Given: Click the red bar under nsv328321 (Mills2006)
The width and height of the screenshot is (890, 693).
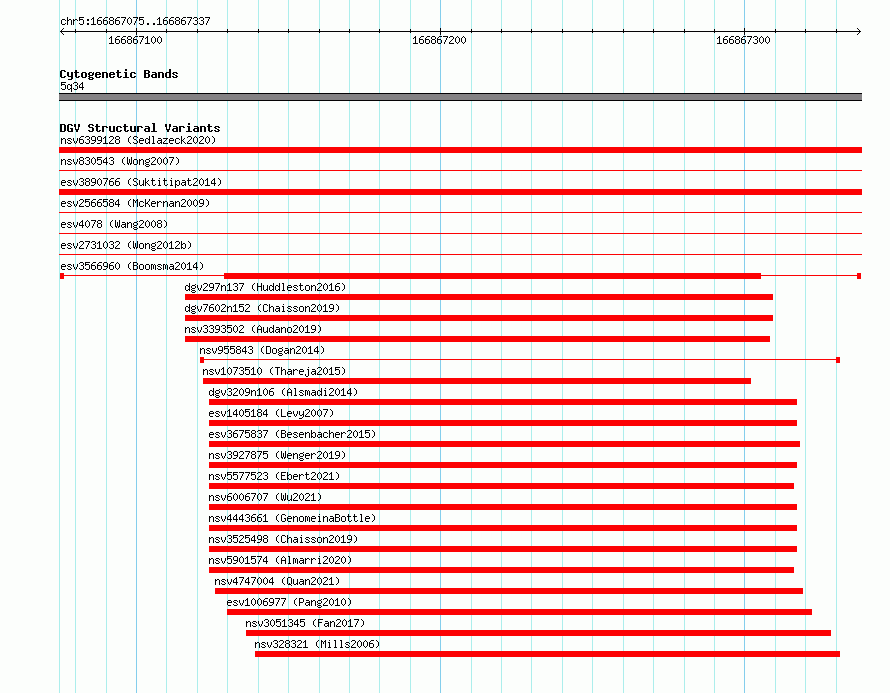Looking at the screenshot, I should click(x=547, y=654).
